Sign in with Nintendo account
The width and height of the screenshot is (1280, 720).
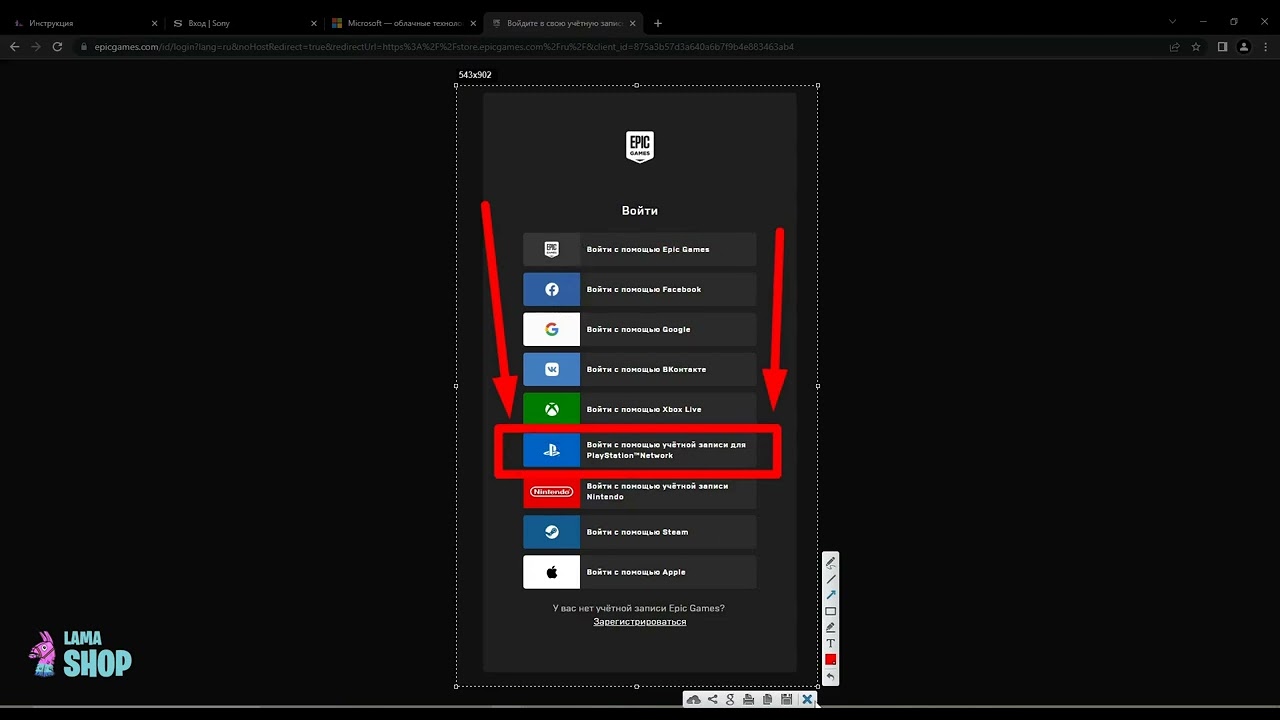click(639, 491)
